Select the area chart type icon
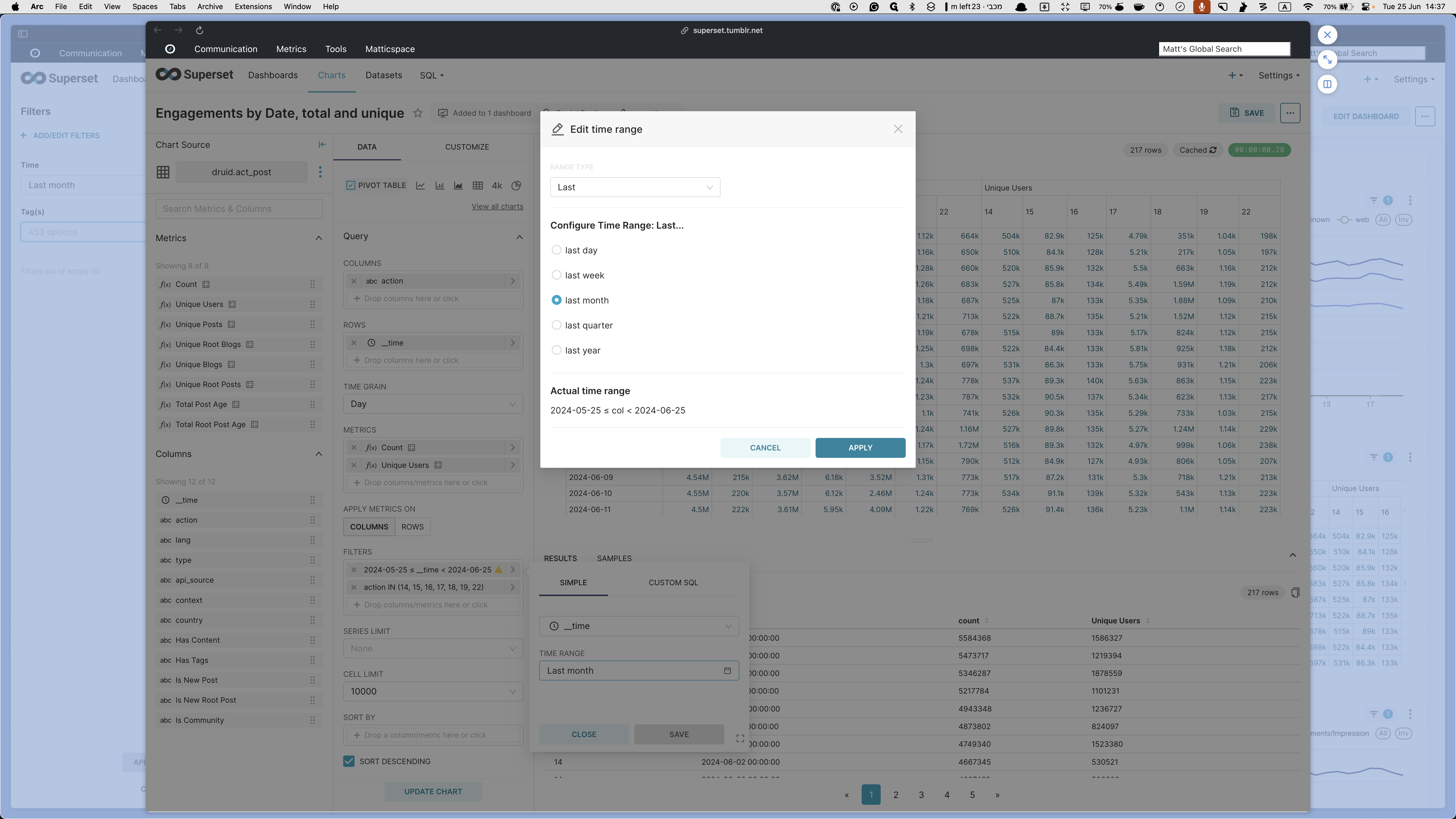The width and height of the screenshot is (1456, 819). (458, 185)
